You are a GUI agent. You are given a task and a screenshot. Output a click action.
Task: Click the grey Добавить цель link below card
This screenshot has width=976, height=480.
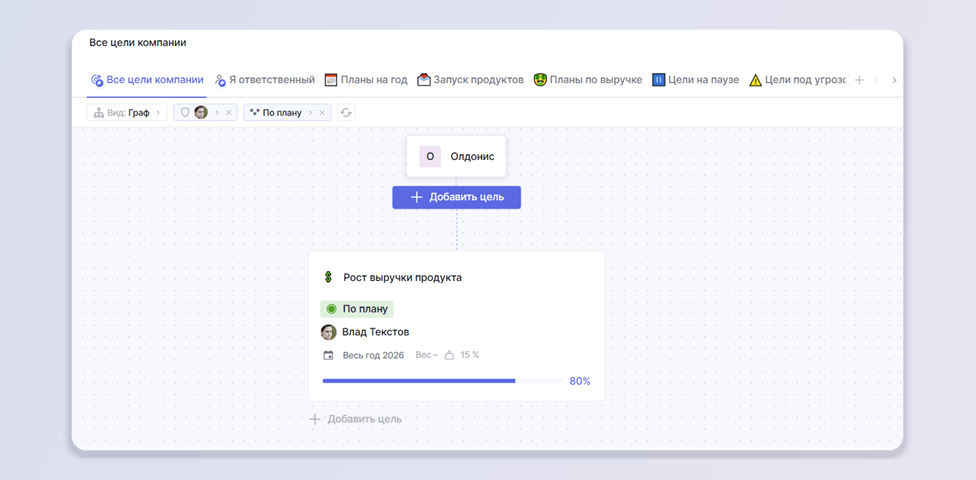[356, 419]
